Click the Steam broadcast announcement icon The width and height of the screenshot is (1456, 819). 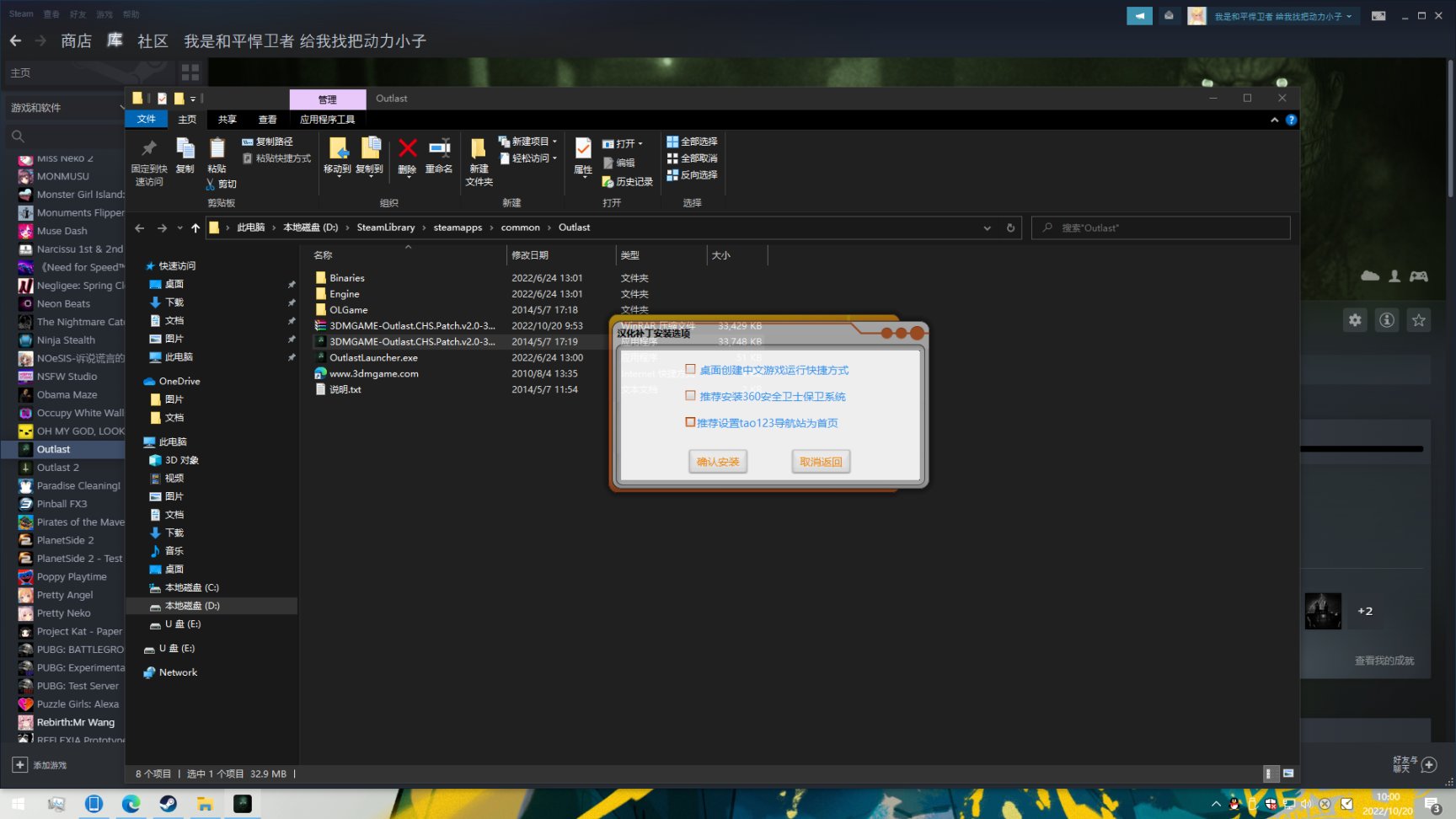pyautogui.click(x=1139, y=16)
